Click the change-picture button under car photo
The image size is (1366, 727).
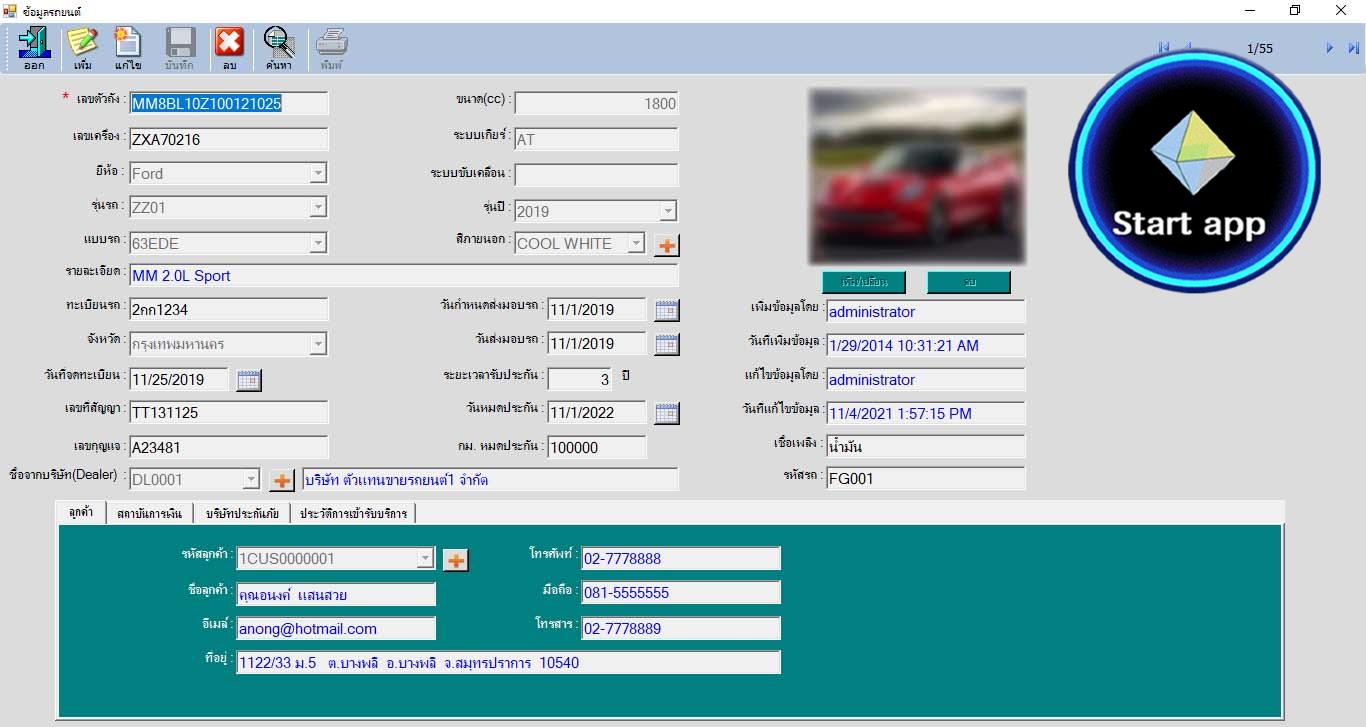click(863, 282)
